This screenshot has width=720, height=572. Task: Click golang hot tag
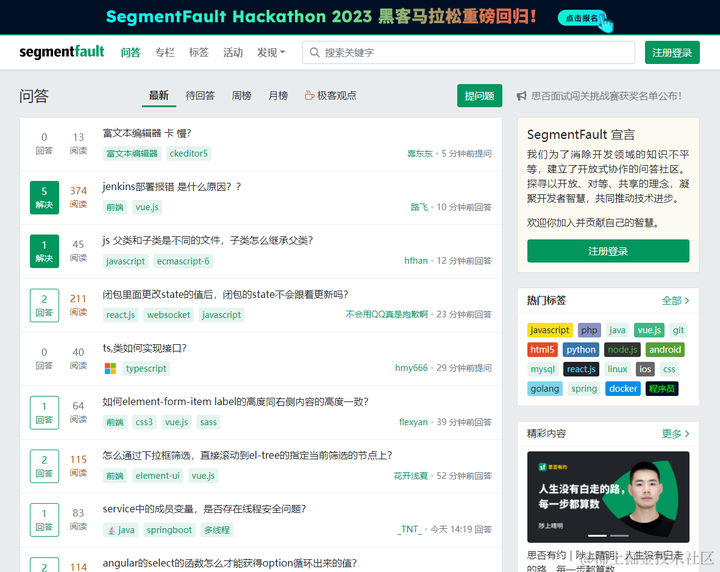[x=545, y=389]
